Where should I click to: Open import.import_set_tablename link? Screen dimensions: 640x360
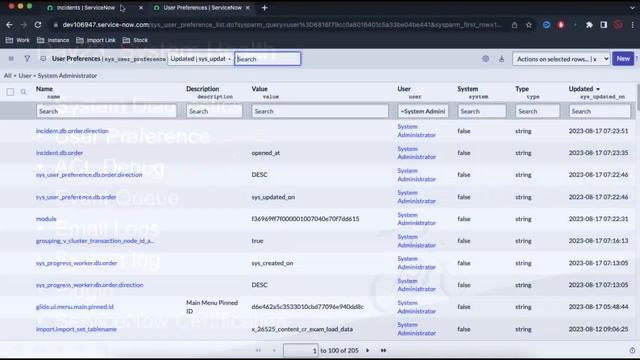pos(76,329)
